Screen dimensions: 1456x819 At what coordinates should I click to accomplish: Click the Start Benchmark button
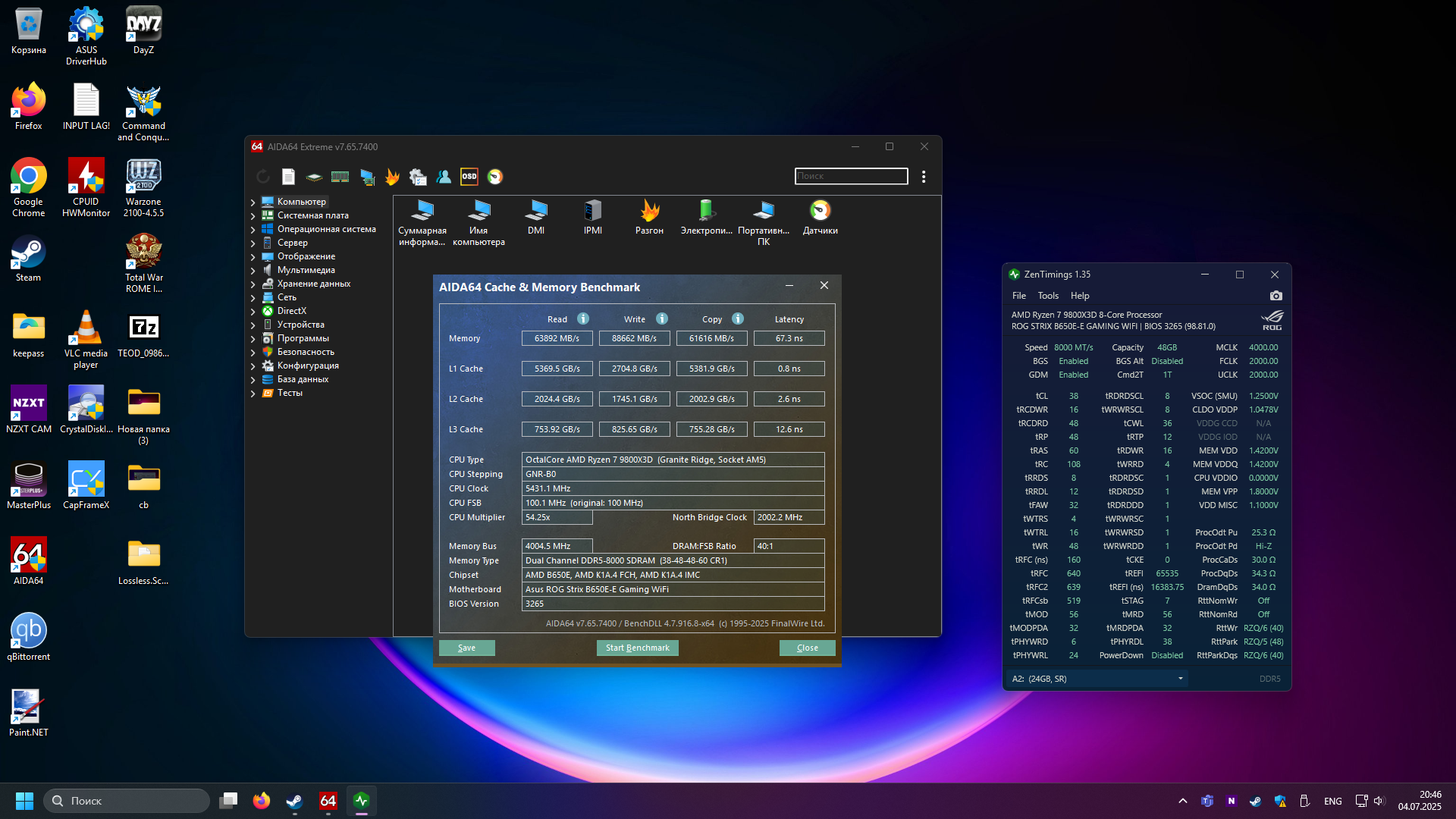click(x=637, y=648)
